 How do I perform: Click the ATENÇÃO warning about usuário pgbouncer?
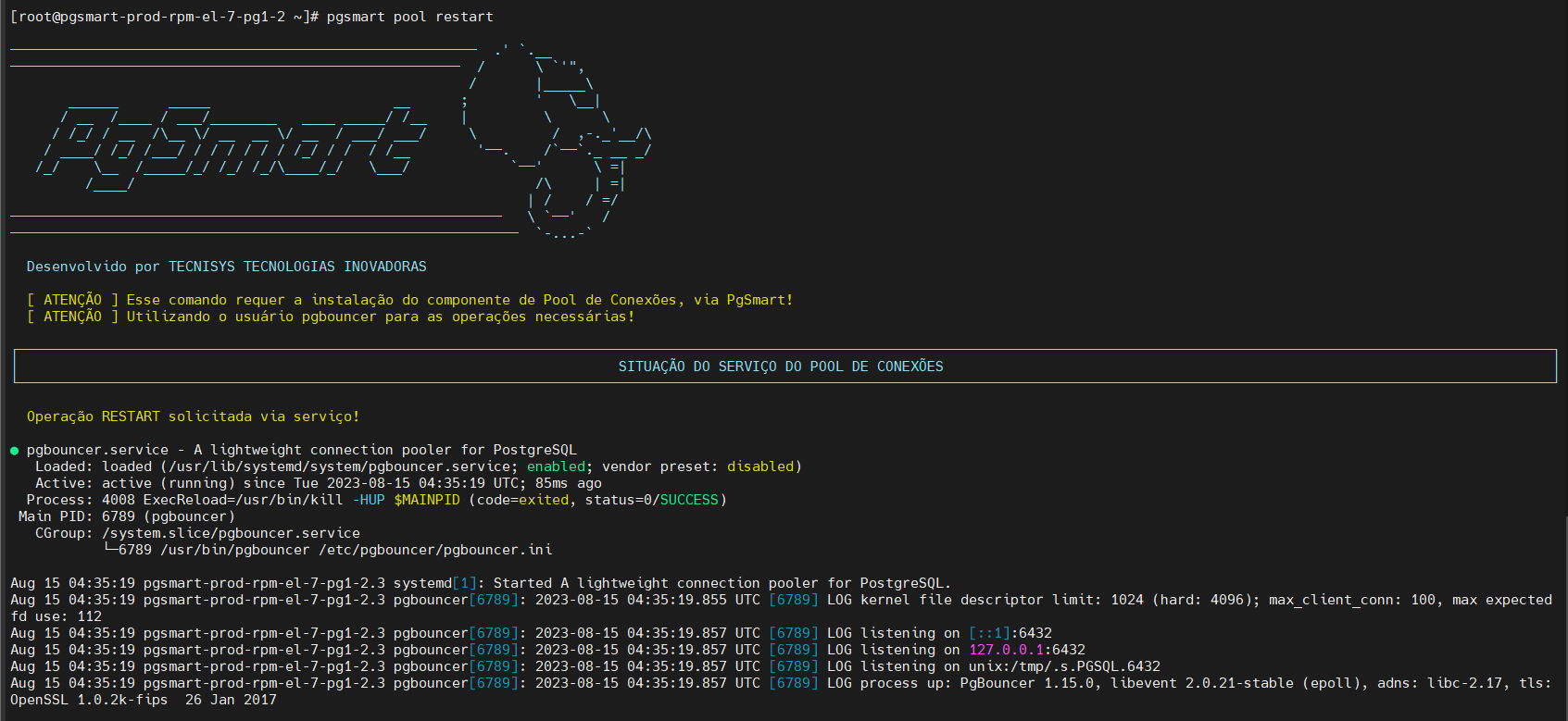(x=331, y=317)
